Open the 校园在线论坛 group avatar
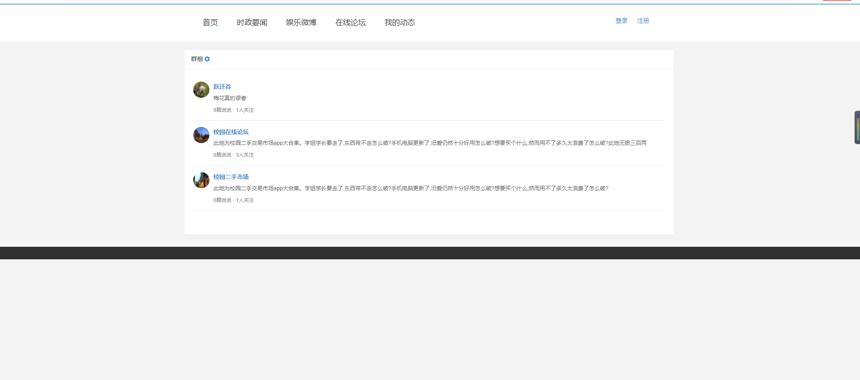The height and width of the screenshot is (380, 860). (x=201, y=135)
